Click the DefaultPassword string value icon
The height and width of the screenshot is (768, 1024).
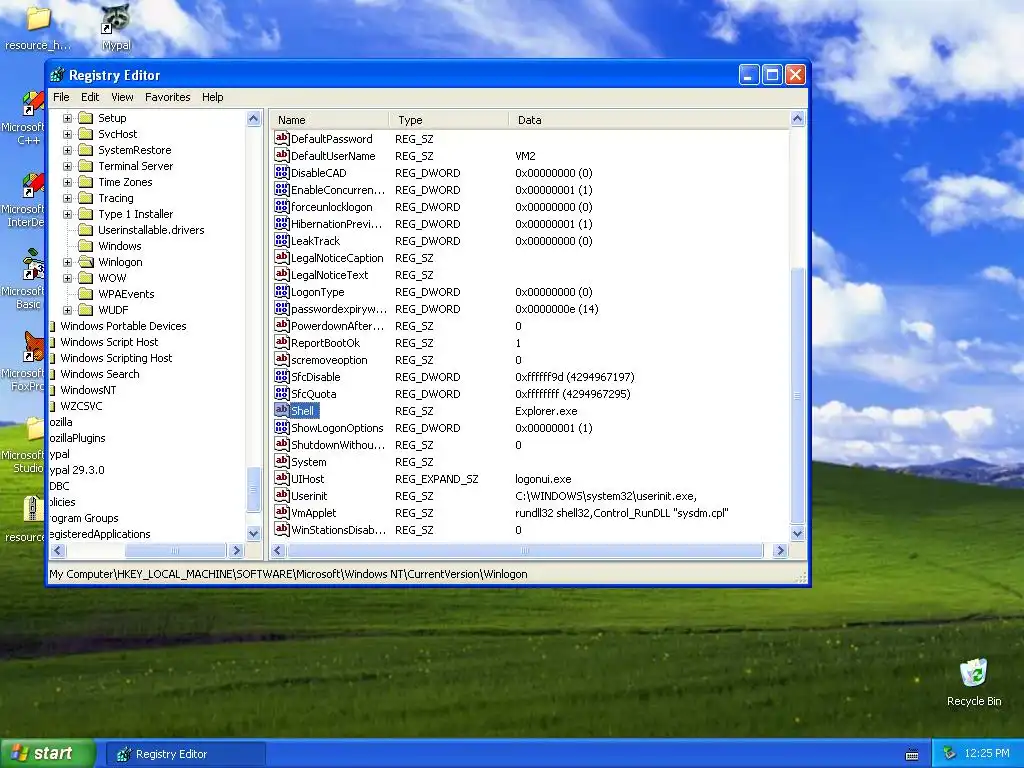coord(281,138)
